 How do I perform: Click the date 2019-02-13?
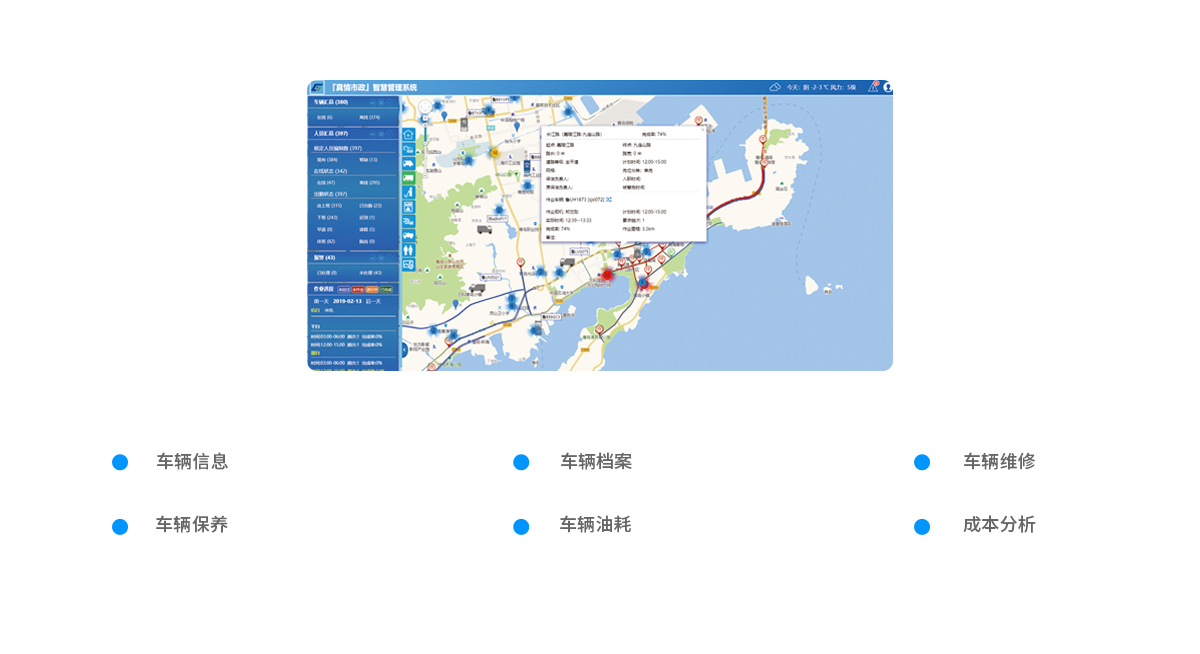347,301
